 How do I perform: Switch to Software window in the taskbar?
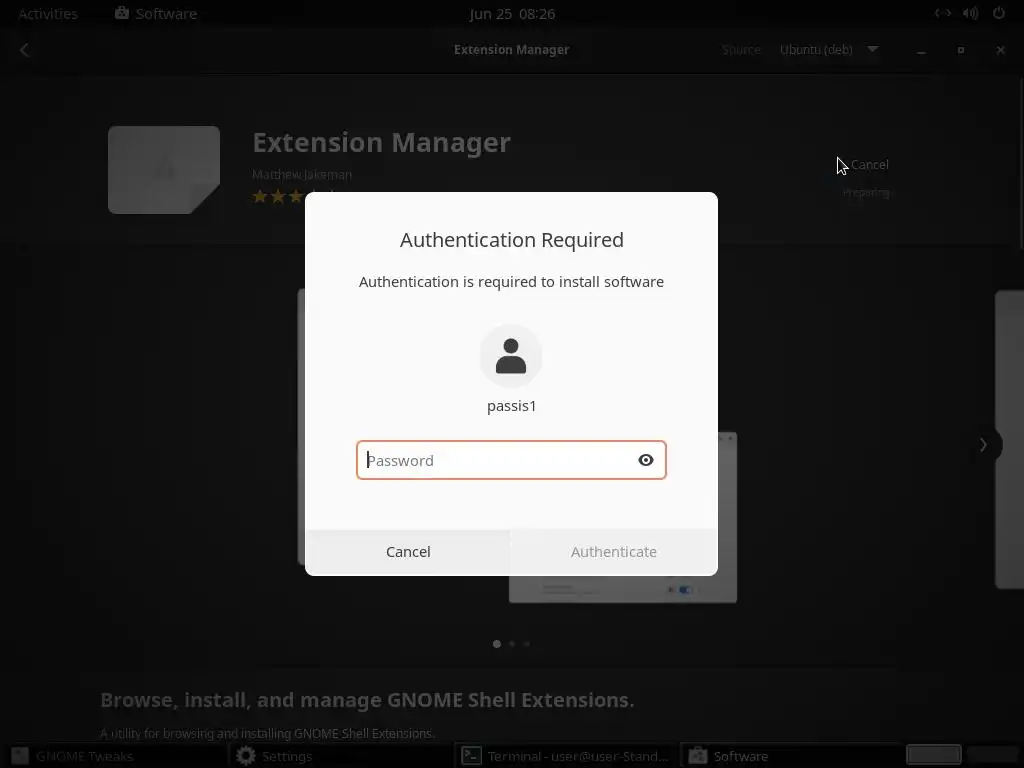tap(792, 756)
